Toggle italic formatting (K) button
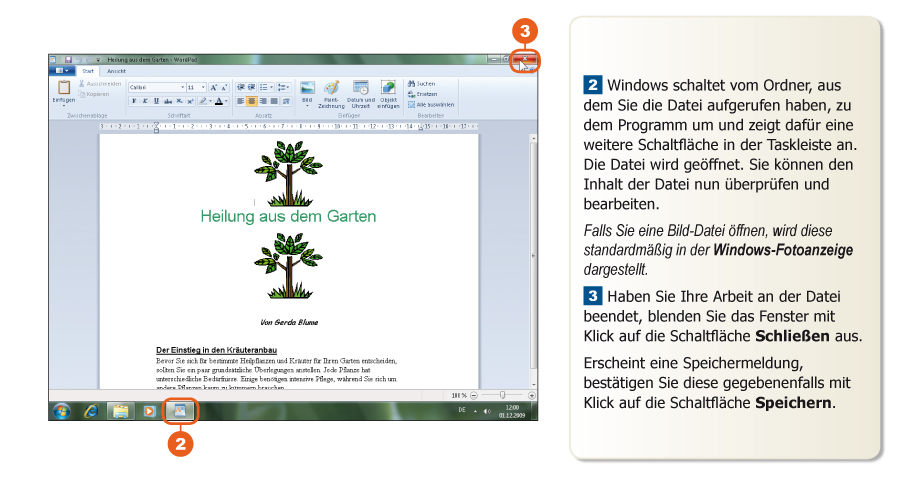This screenshot has height=480, width=900. [145, 101]
